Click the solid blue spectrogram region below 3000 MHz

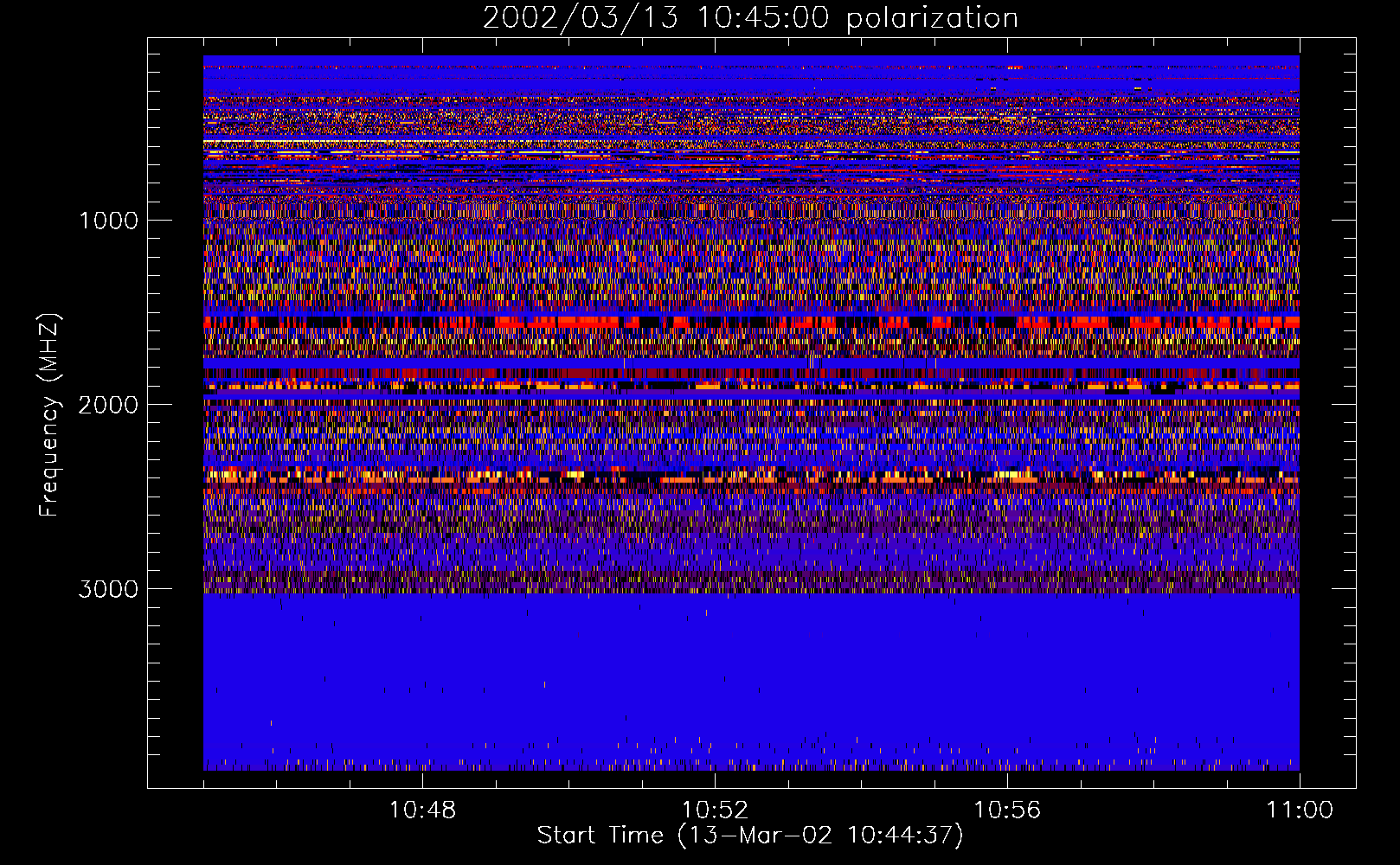pyautogui.click(x=751, y=682)
